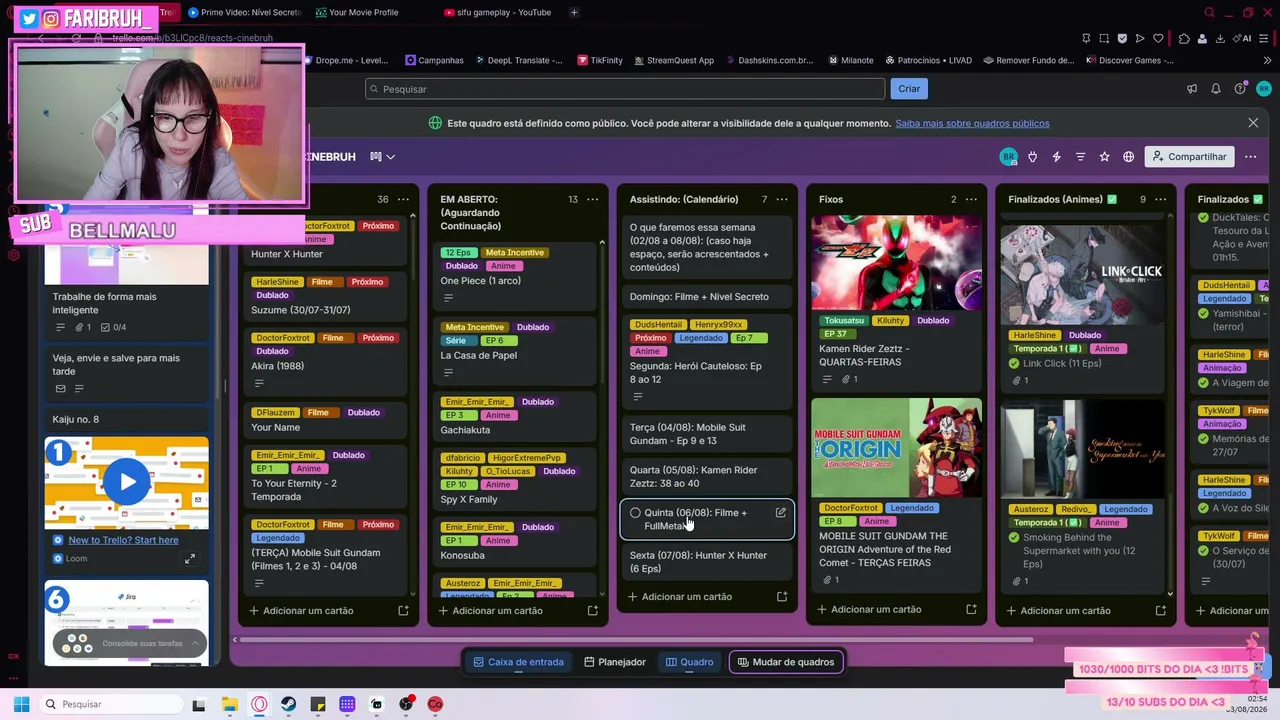Create from template in Finalizados (Animes) list

click(1160, 611)
